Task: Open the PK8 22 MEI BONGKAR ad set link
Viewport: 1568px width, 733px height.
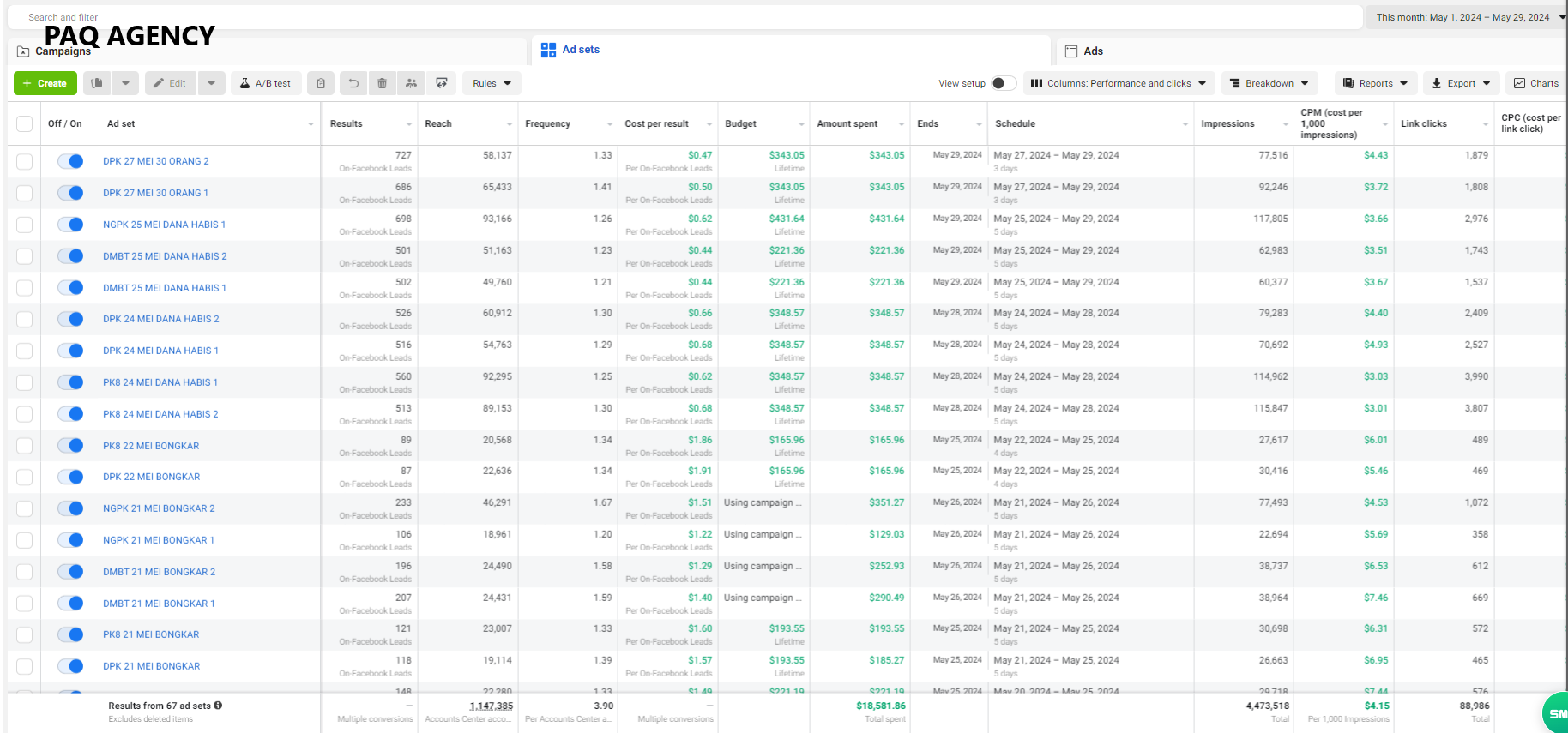Action: point(151,446)
